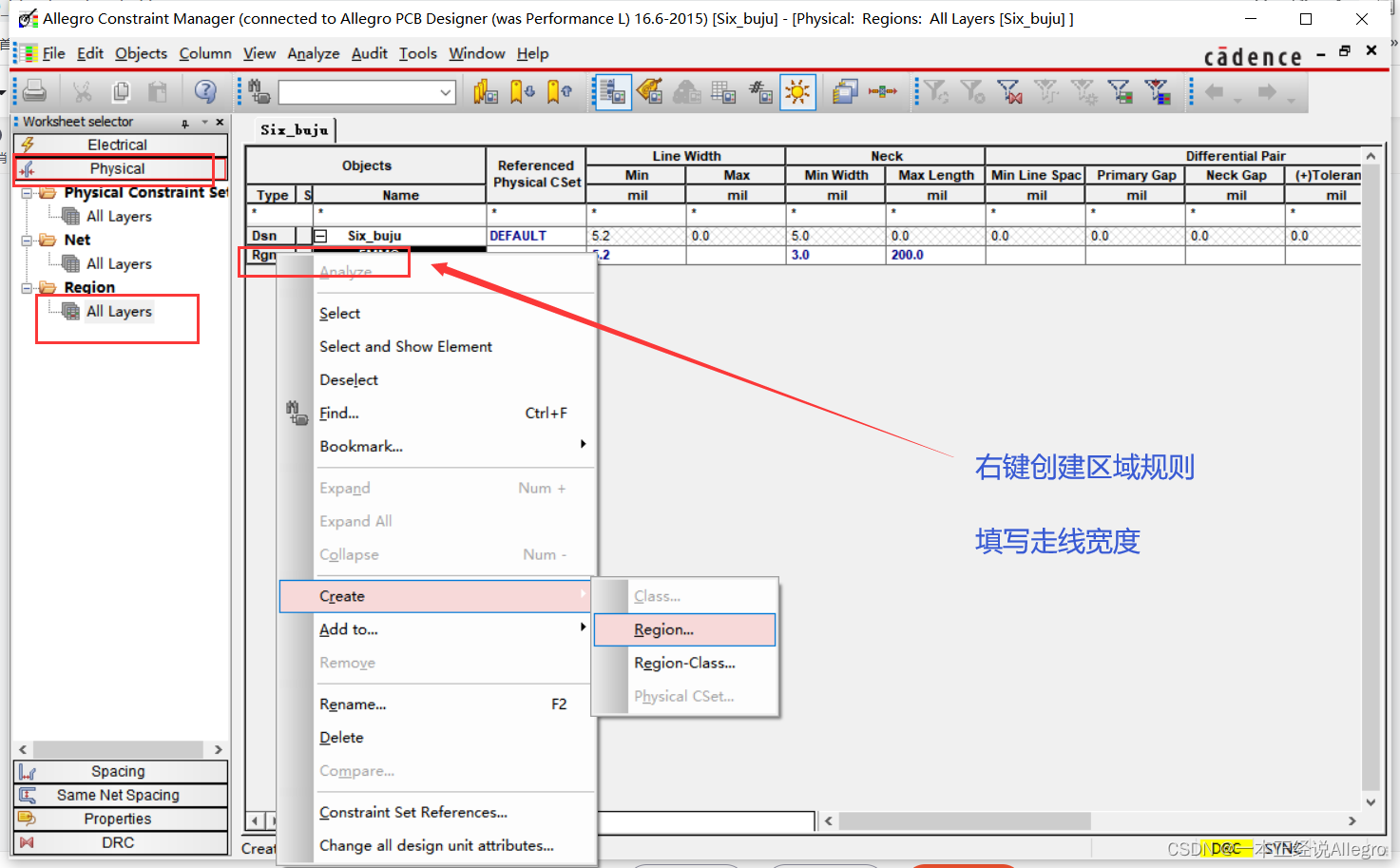
Task: Open the Same Net Spacing section
Action: click(121, 795)
